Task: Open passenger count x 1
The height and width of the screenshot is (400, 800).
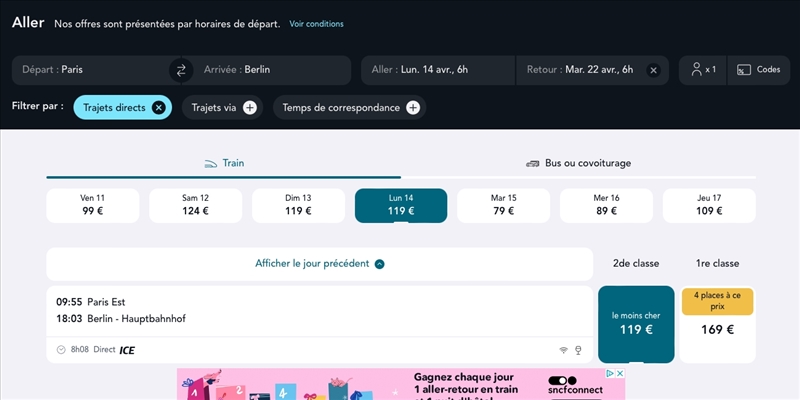Action: pyautogui.click(x=703, y=70)
